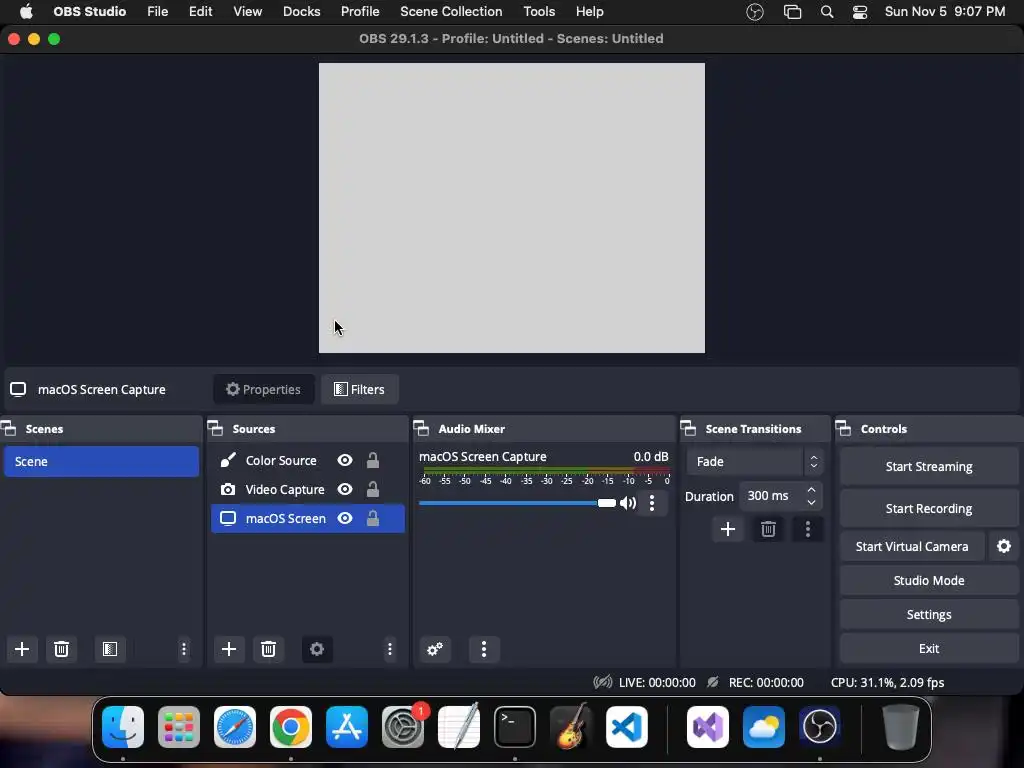Image resolution: width=1024 pixels, height=768 pixels.
Task: Open transition properties three-dot menu
Action: point(808,529)
